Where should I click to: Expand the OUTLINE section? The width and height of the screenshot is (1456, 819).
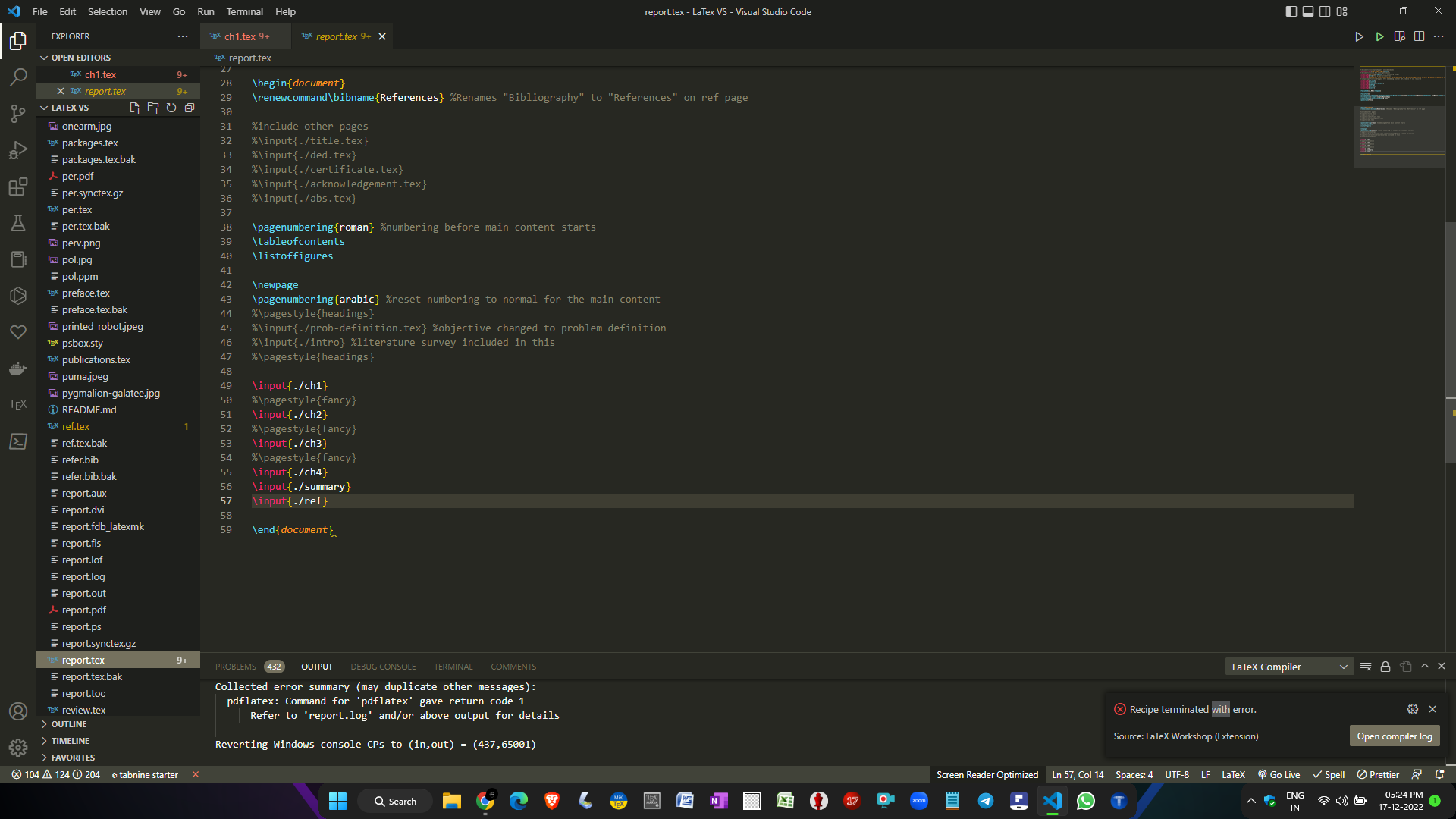67,724
